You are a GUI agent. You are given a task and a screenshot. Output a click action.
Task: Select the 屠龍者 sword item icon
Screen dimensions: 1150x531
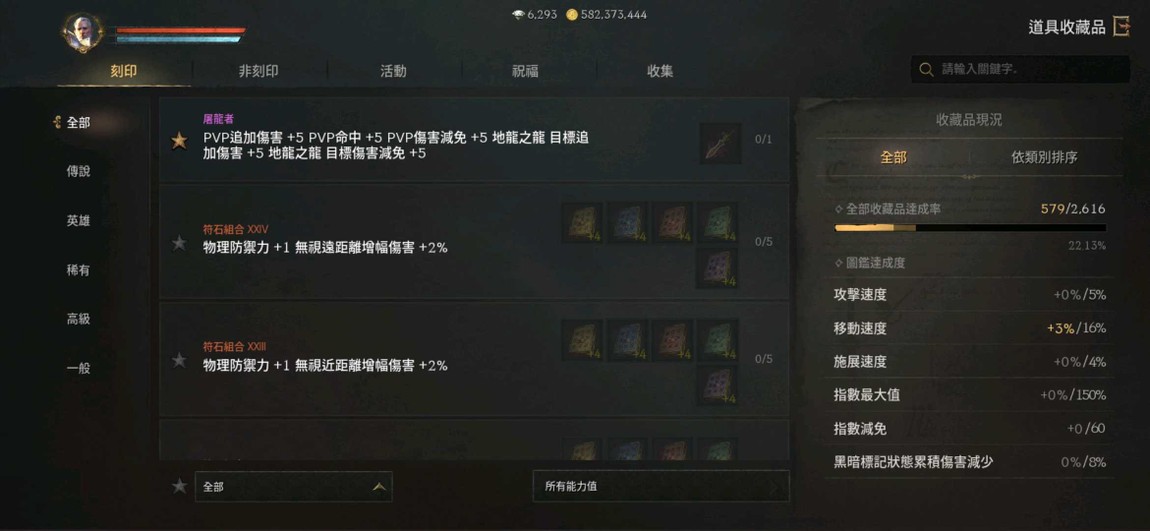click(x=719, y=143)
